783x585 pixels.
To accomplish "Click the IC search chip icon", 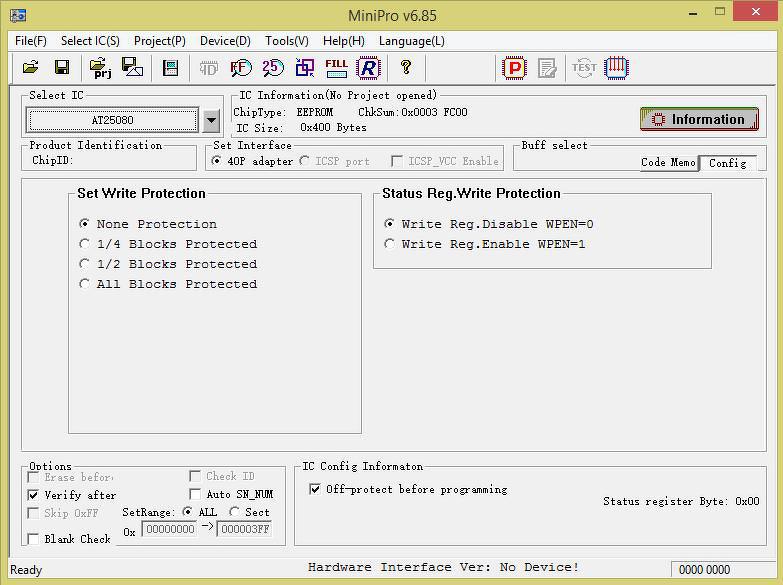I will coord(171,67).
